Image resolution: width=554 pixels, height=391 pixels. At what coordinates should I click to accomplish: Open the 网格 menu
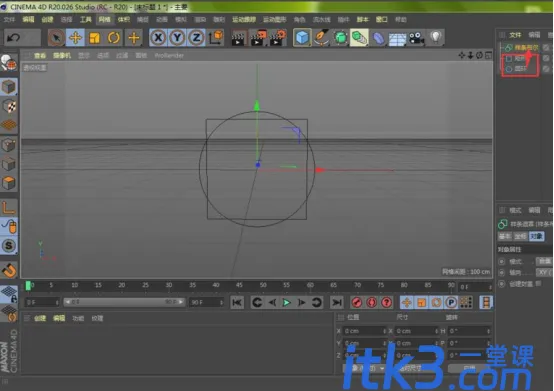[x=105, y=19]
